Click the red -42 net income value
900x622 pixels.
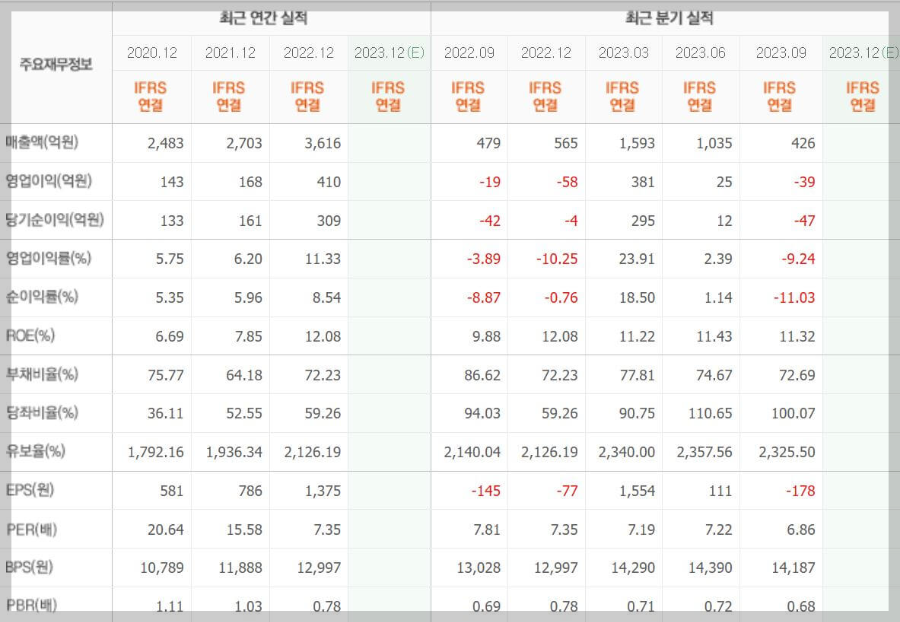(490, 220)
